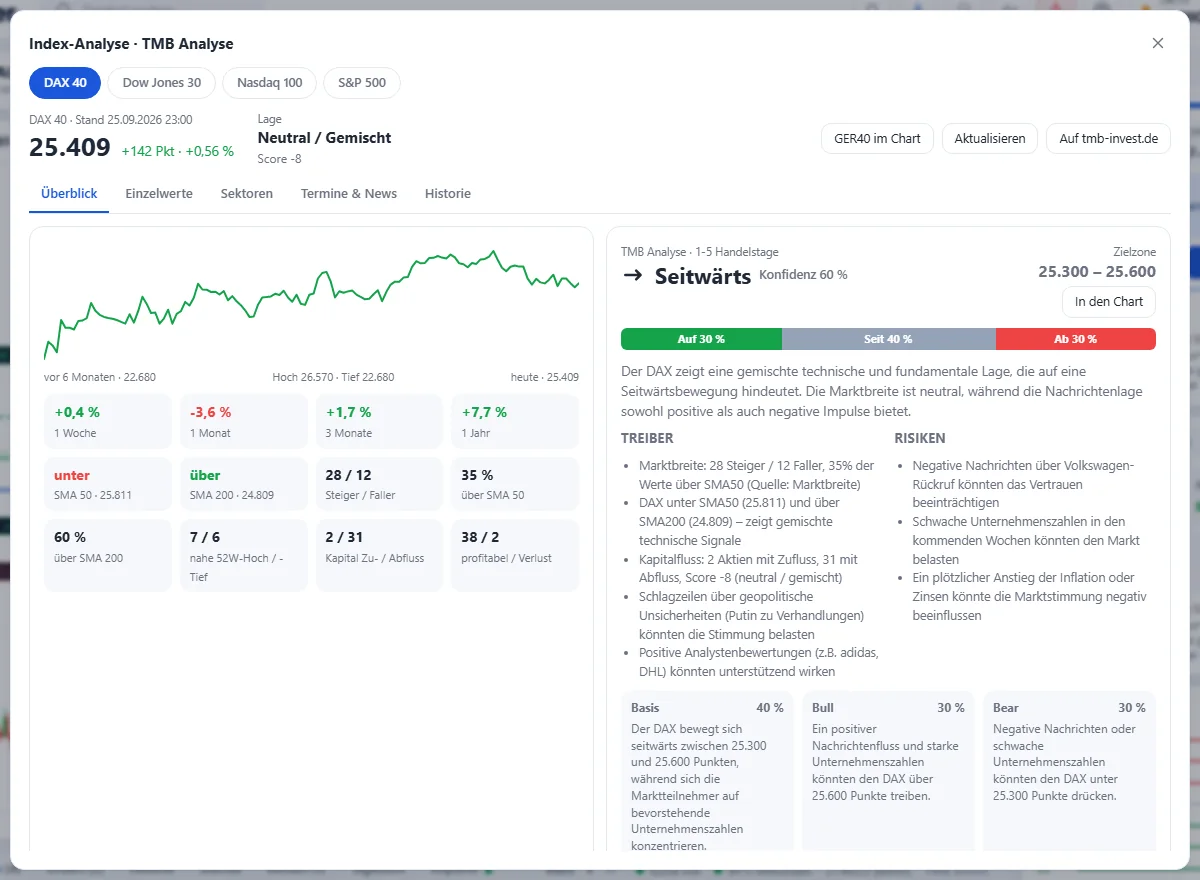
Task: Select the 60 % über SMA 200 tile
Action: pos(107,555)
